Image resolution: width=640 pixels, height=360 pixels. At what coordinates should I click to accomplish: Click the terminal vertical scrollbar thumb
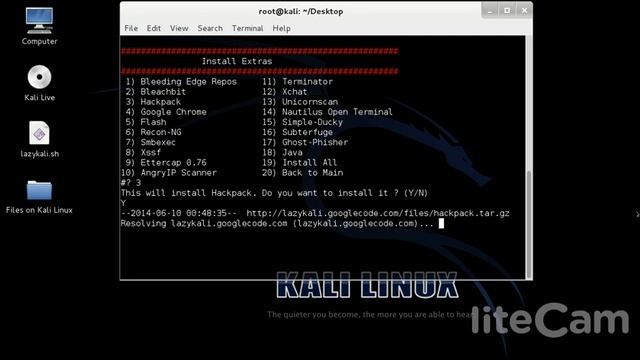(x=529, y=224)
